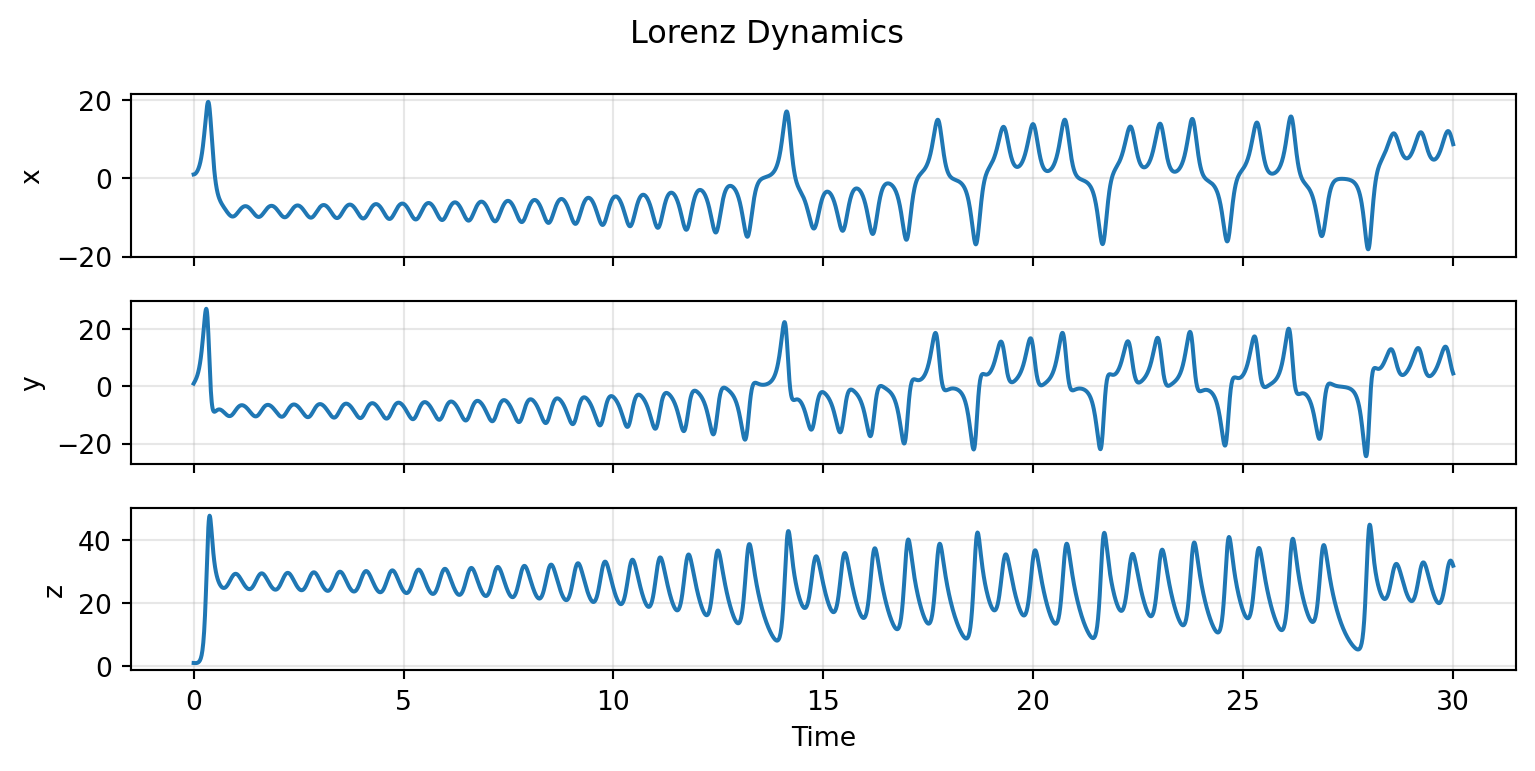This screenshot has height=771, width=1535.
Task: Click the 'x' label of the top subplot
Action: (32, 176)
